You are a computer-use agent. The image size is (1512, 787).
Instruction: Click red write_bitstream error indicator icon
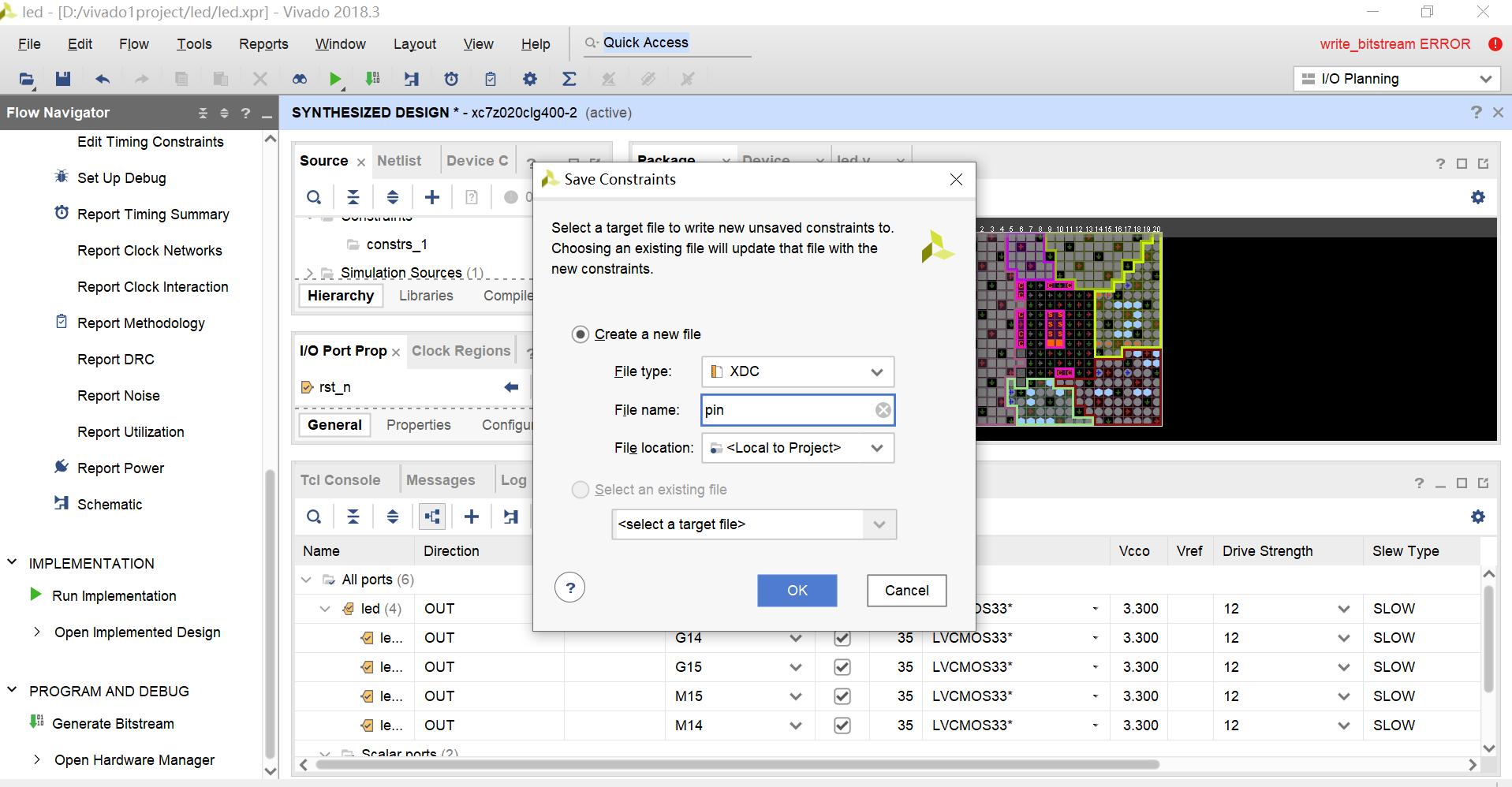(1495, 44)
